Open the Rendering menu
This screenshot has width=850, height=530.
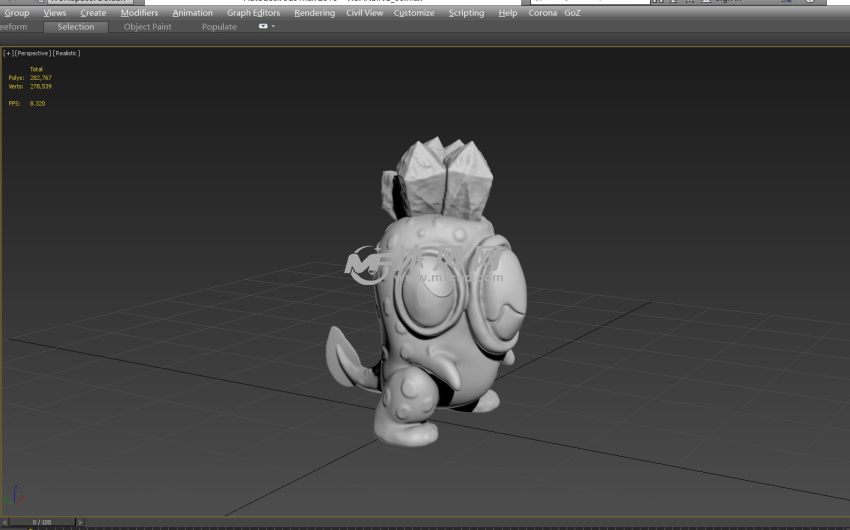(x=314, y=13)
